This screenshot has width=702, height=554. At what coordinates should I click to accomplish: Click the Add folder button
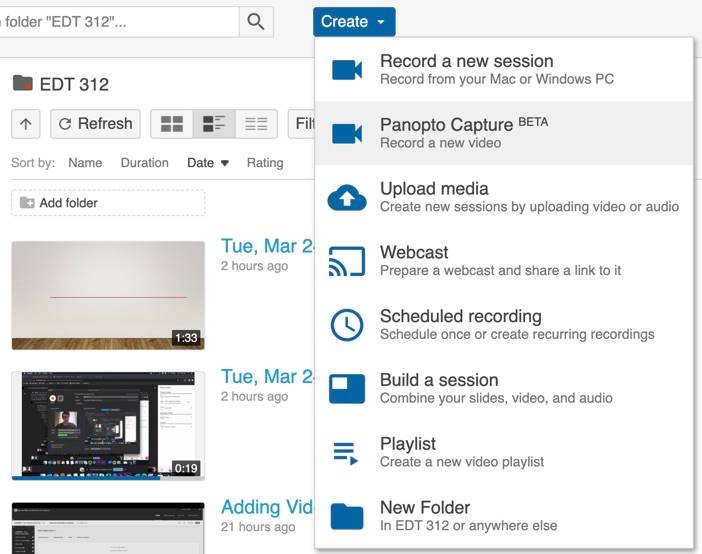[x=108, y=203]
